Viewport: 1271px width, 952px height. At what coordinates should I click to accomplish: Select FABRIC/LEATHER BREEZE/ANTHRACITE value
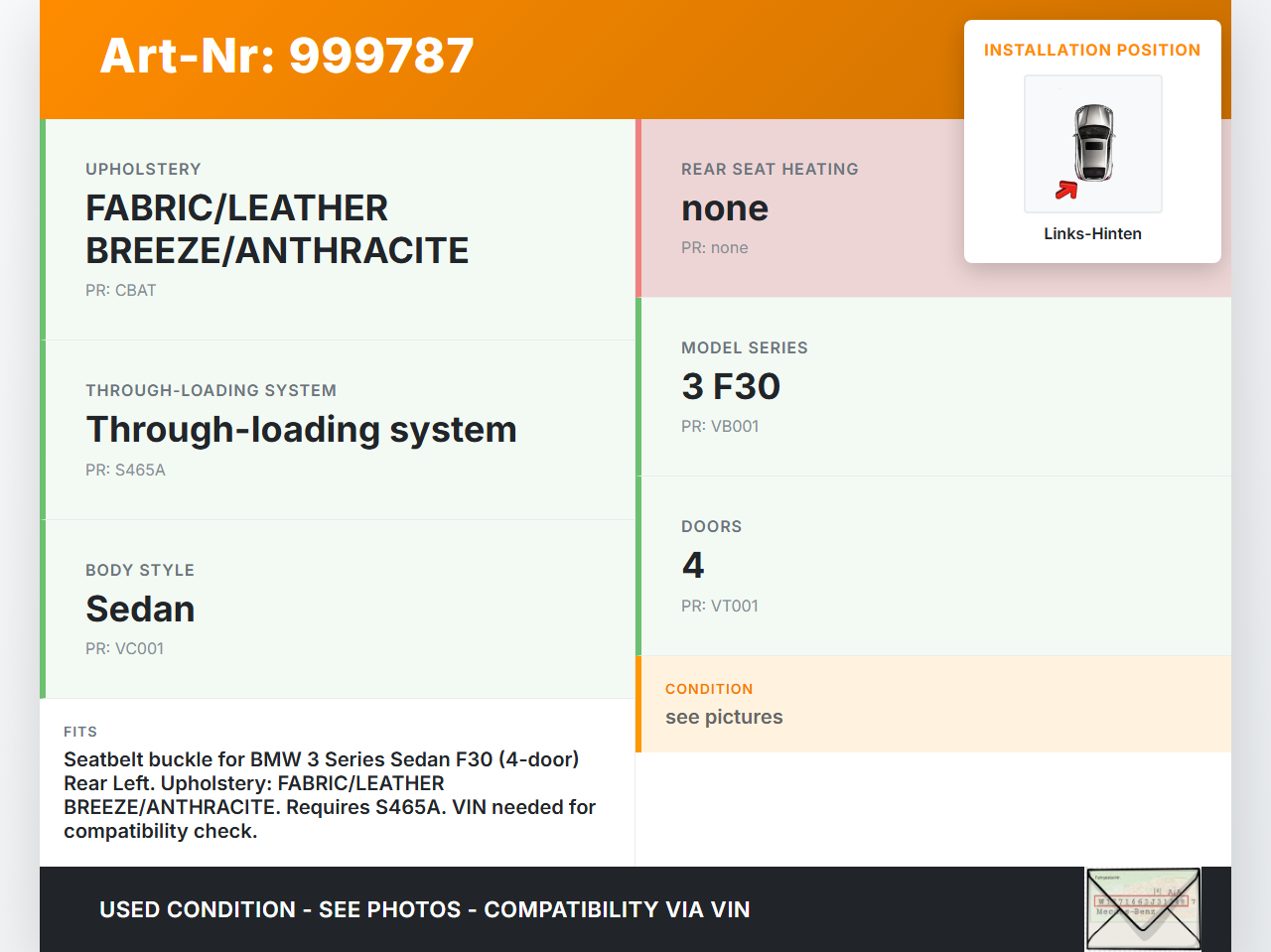[277, 229]
